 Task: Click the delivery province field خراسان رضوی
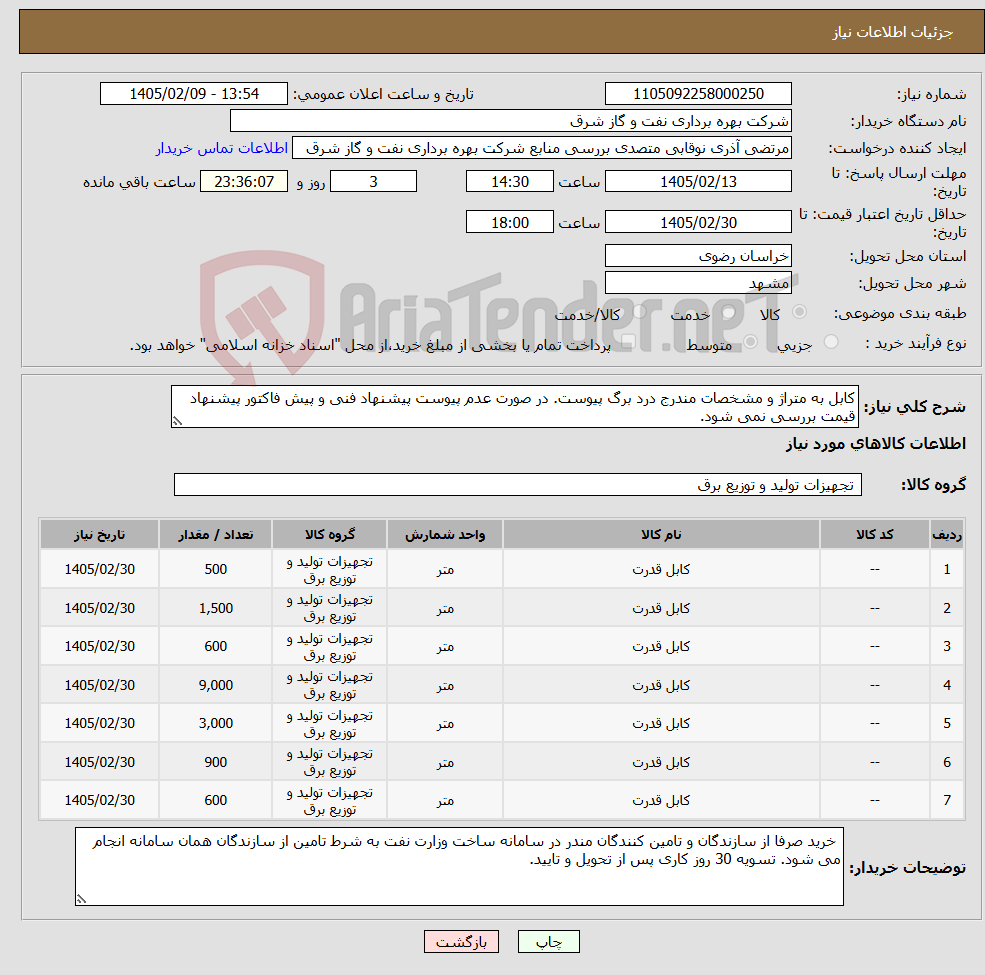pos(698,256)
